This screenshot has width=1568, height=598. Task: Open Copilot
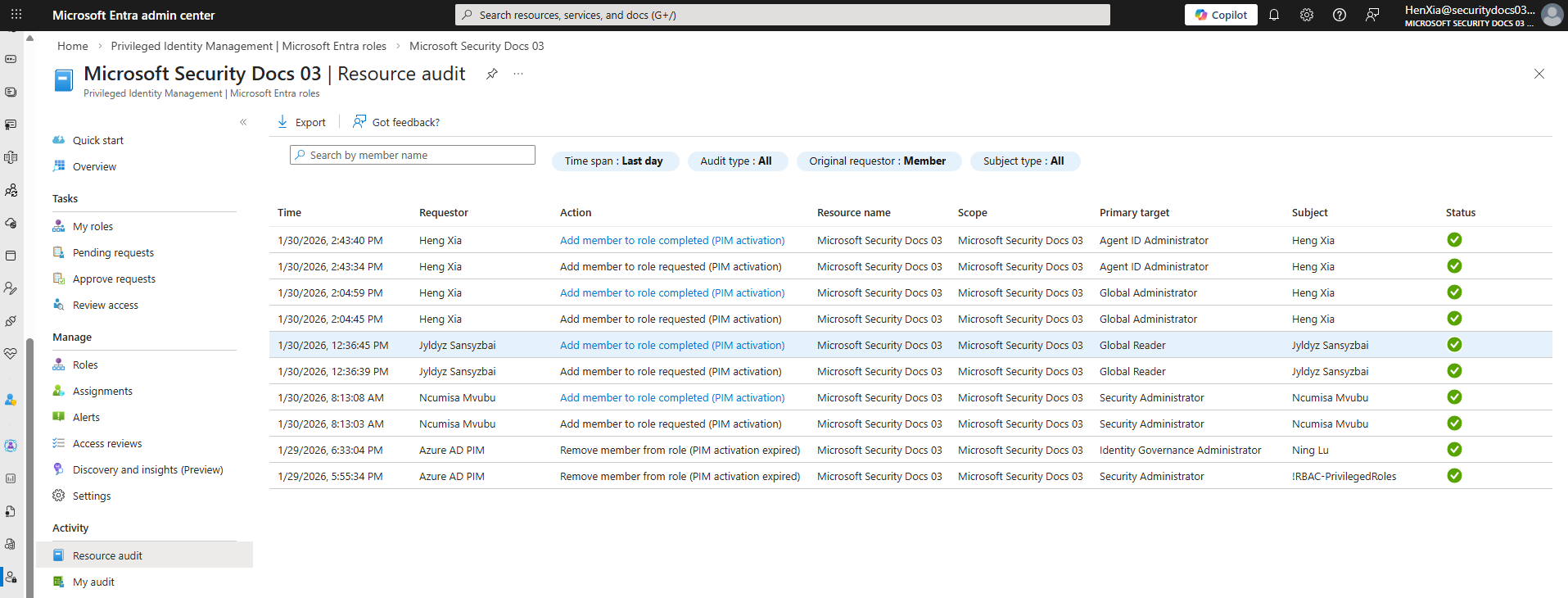tap(1221, 15)
